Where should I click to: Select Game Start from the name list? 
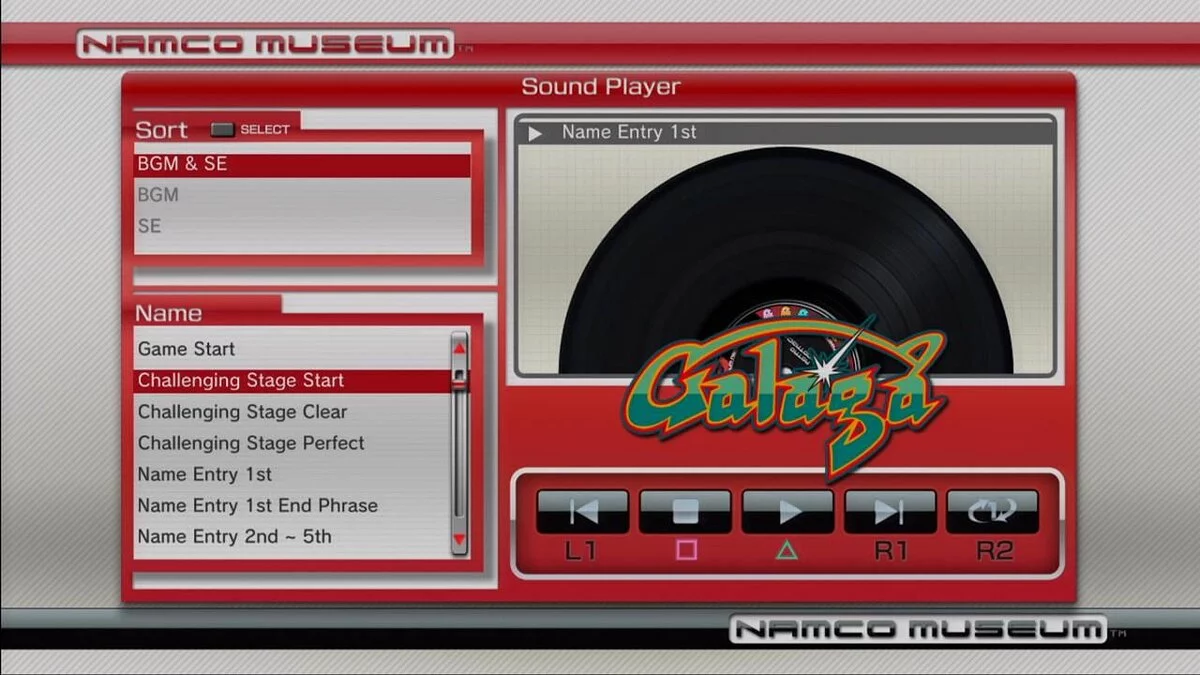[292, 349]
